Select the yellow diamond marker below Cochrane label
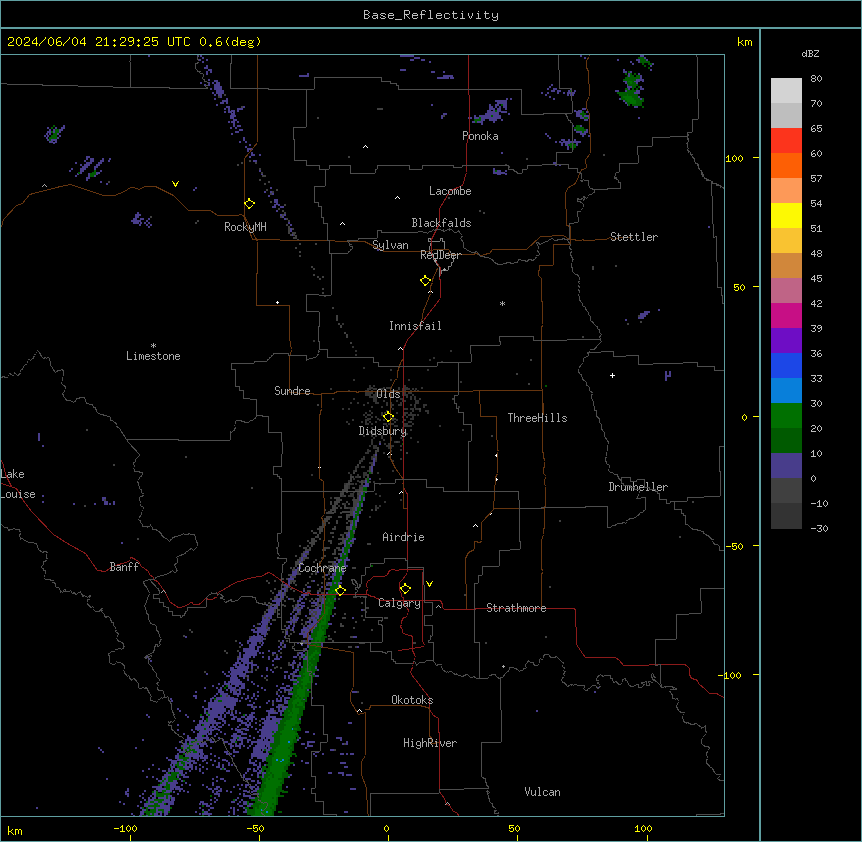The width and height of the screenshot is (862, 842). pos(340,590)
